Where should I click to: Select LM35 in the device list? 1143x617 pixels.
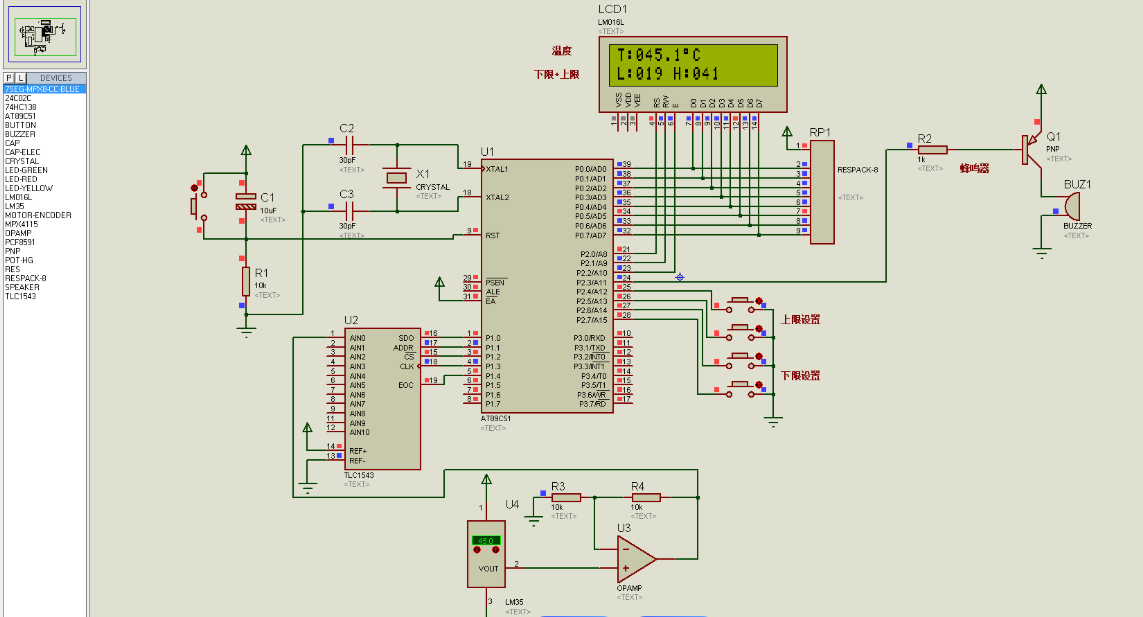[x=15, y=206]
